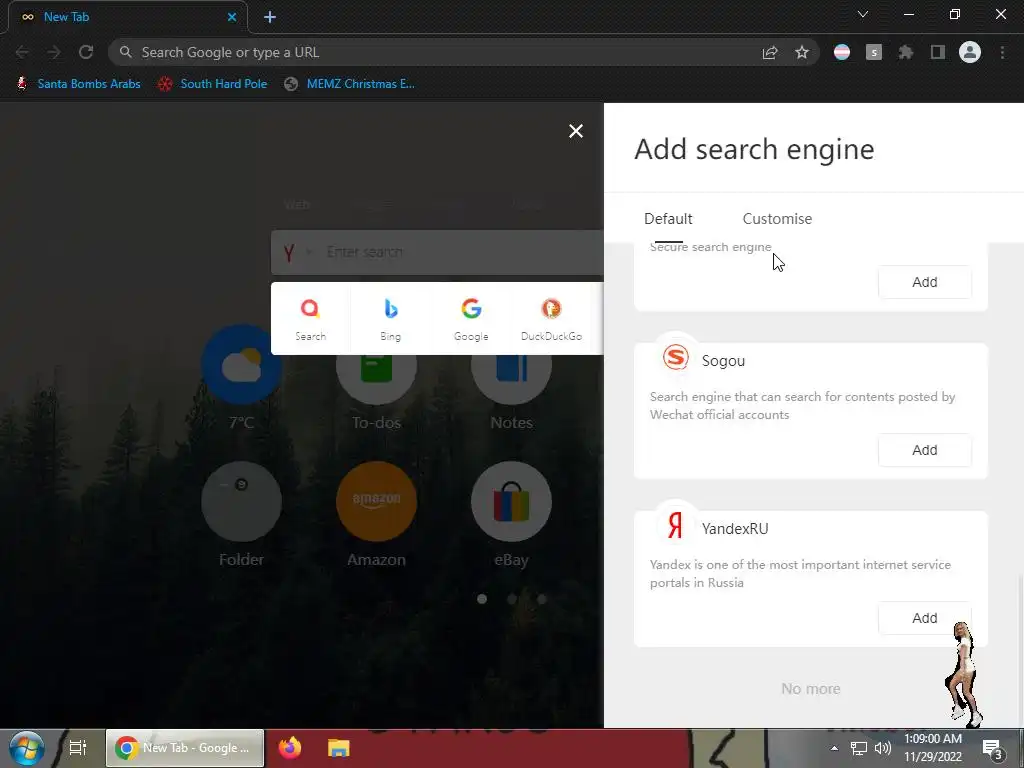Choose the Search engine icon in picker
This screenshot has width=1024, height=768.
[310, 319]
